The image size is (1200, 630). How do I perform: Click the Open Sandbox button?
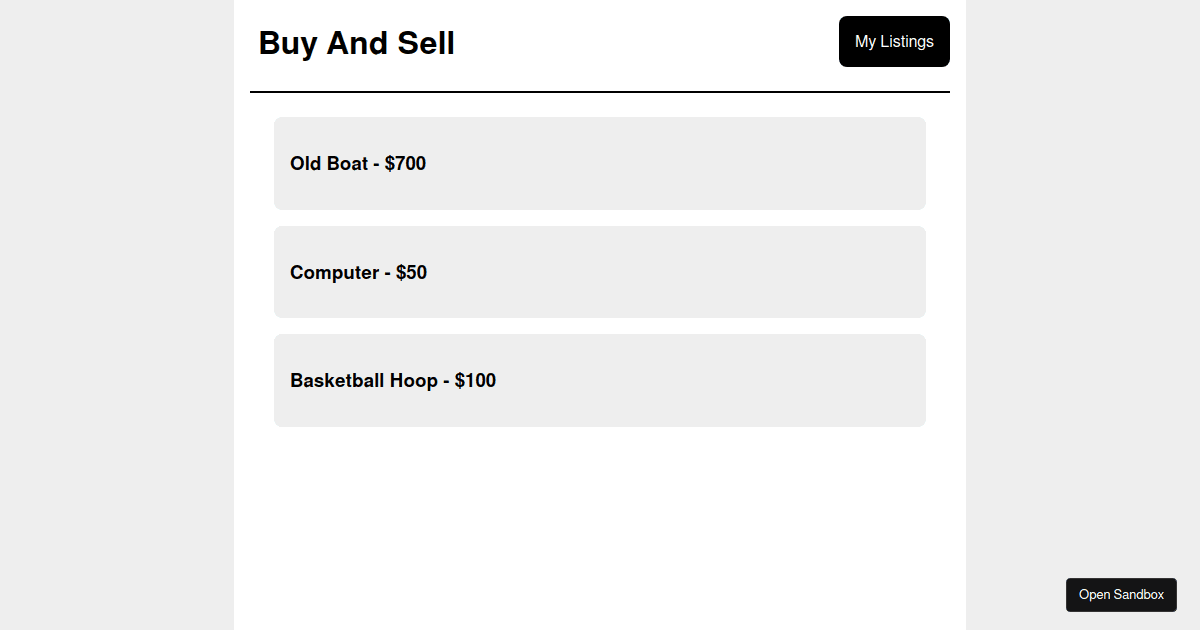[x=1121, y=595]
